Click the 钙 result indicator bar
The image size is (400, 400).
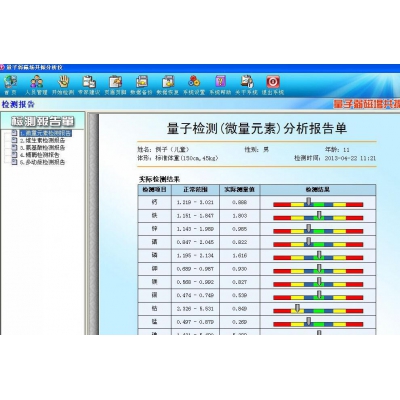point(318,203)
